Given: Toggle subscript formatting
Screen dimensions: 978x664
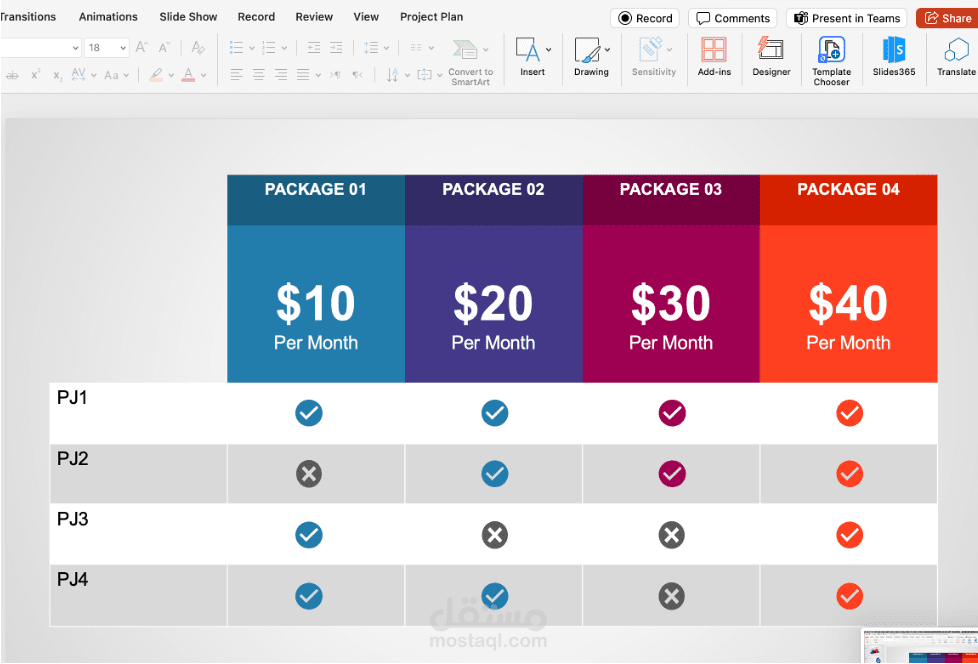Looking at the screenshot, I should 57,76.
